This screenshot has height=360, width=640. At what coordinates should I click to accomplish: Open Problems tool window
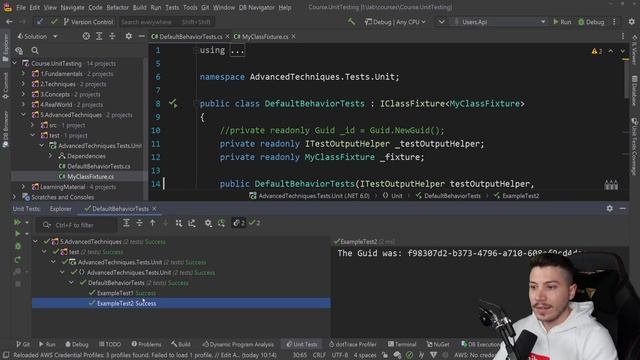tap(146, 344)
